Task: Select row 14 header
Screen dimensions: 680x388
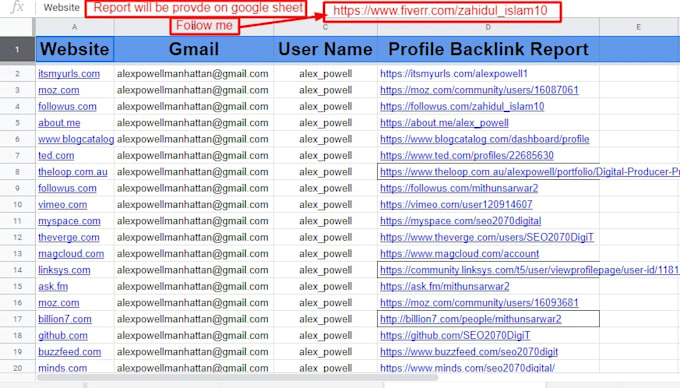Action: [x=17, y=270]
